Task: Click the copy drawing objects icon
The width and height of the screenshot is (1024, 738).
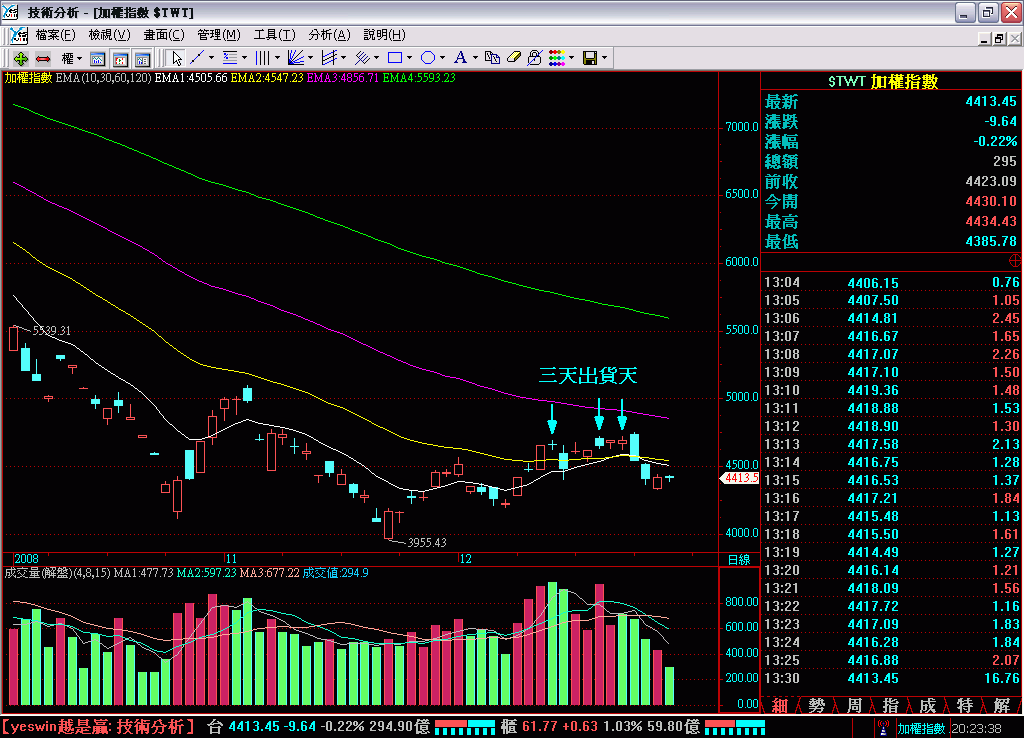Action: [x=492, y=58]
